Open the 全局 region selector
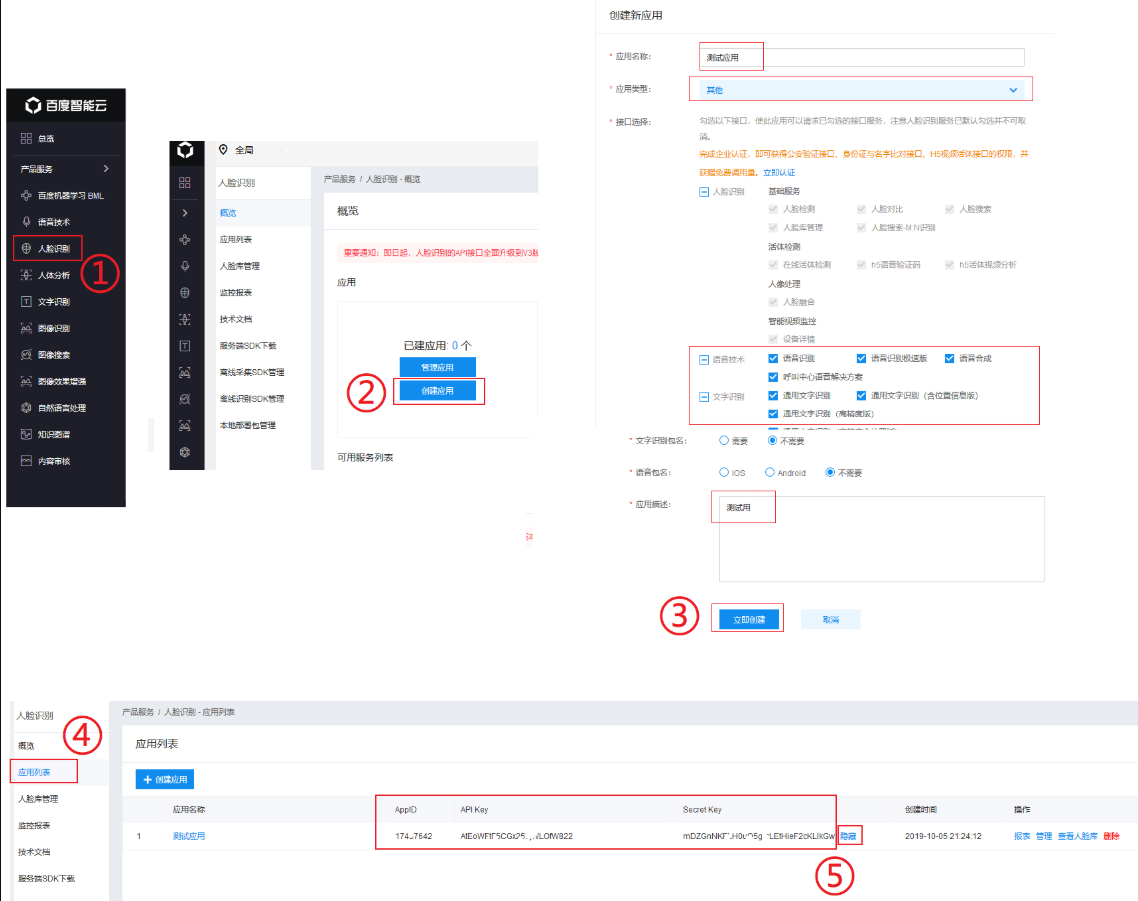Screen dimensions: 1138x901 (237, 150)
